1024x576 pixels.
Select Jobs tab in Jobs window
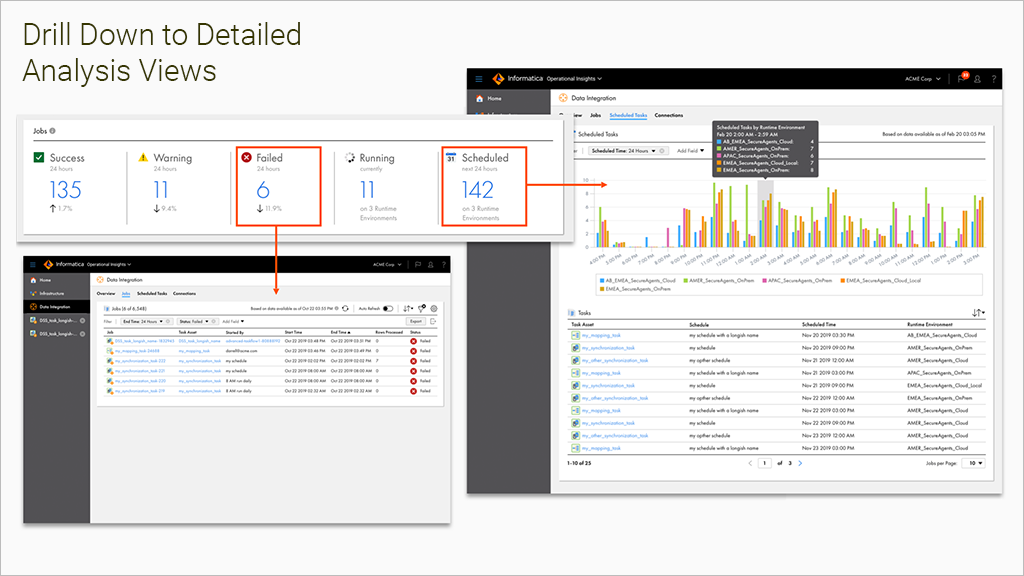click(x=126, y=294)
